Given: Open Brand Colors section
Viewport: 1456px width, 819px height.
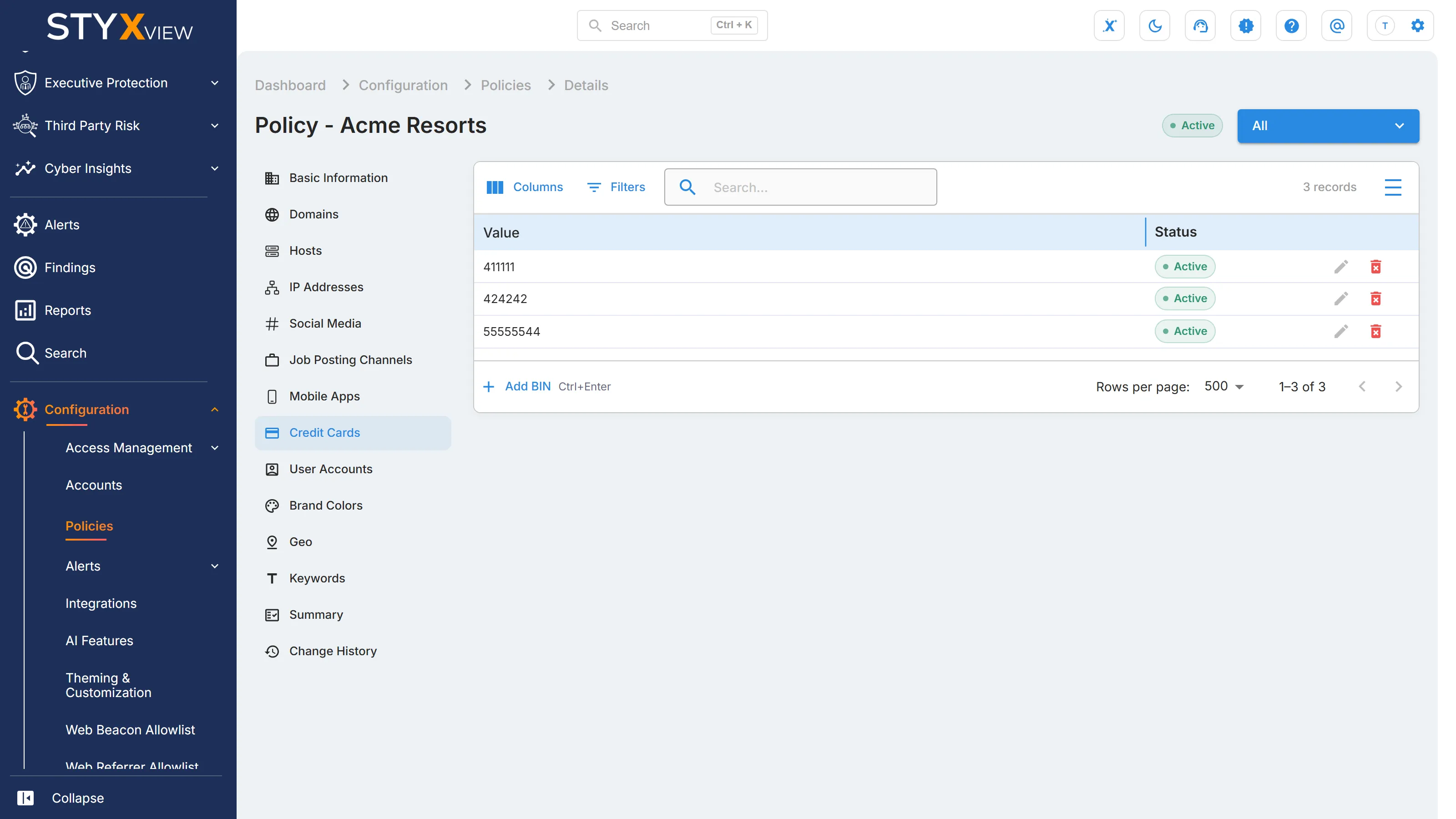Looking at the screenshot, I should click(353, 506).
